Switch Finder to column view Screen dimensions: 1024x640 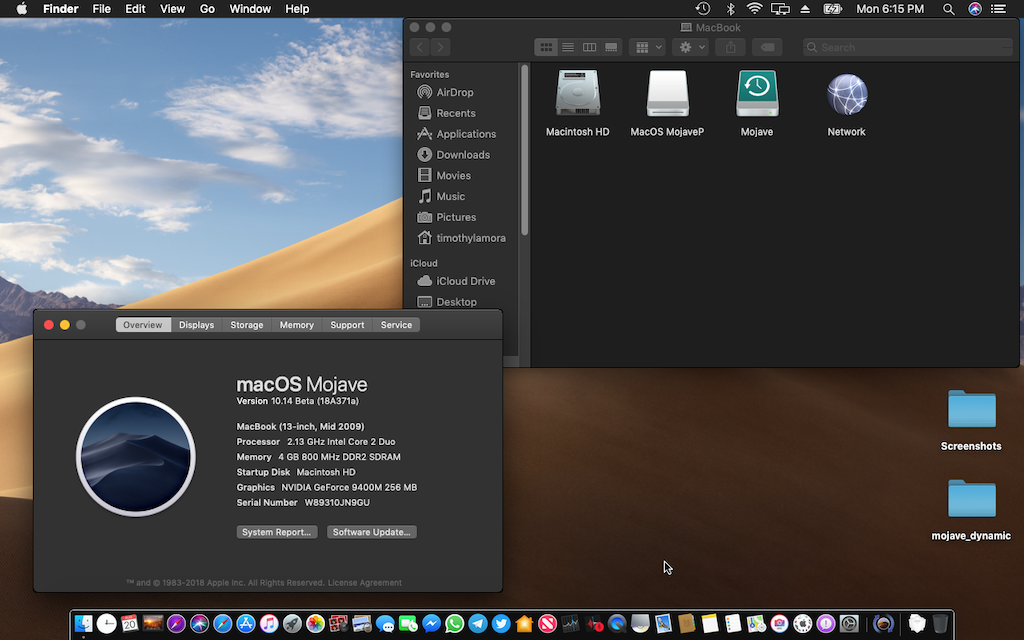click(x=589, y=47)
